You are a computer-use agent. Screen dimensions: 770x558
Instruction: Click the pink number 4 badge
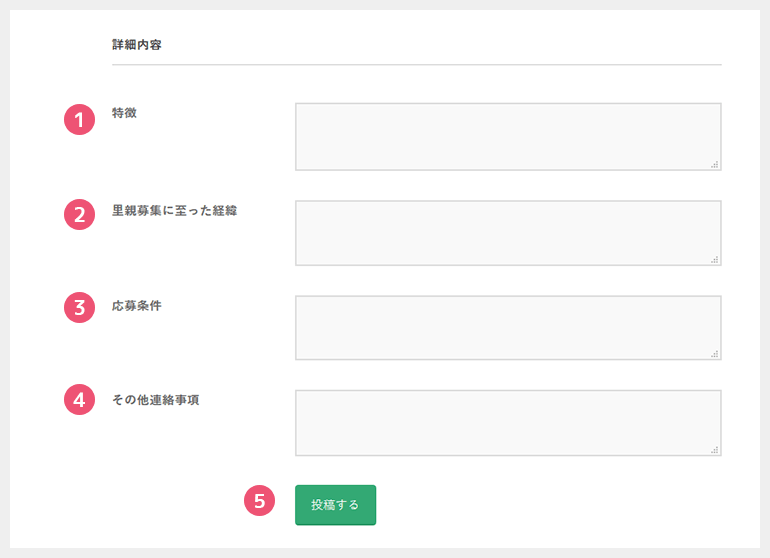[79, 400]
